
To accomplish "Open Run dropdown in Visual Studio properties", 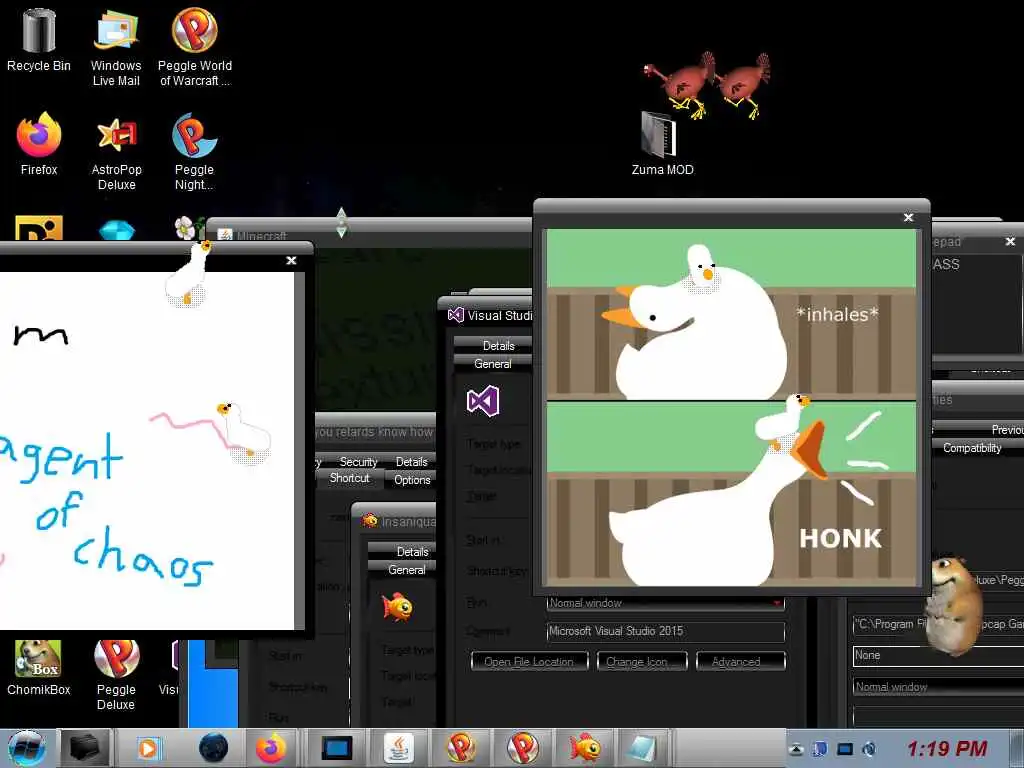I will point(665,603).
